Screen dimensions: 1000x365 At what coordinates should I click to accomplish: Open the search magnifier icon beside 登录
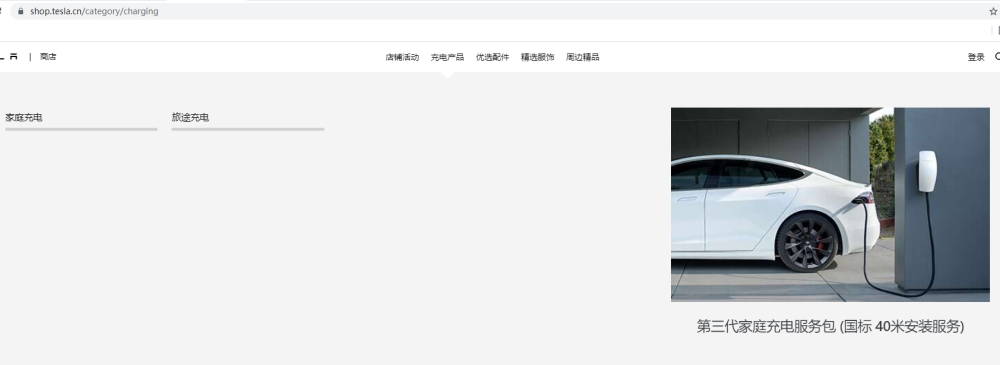997,57
